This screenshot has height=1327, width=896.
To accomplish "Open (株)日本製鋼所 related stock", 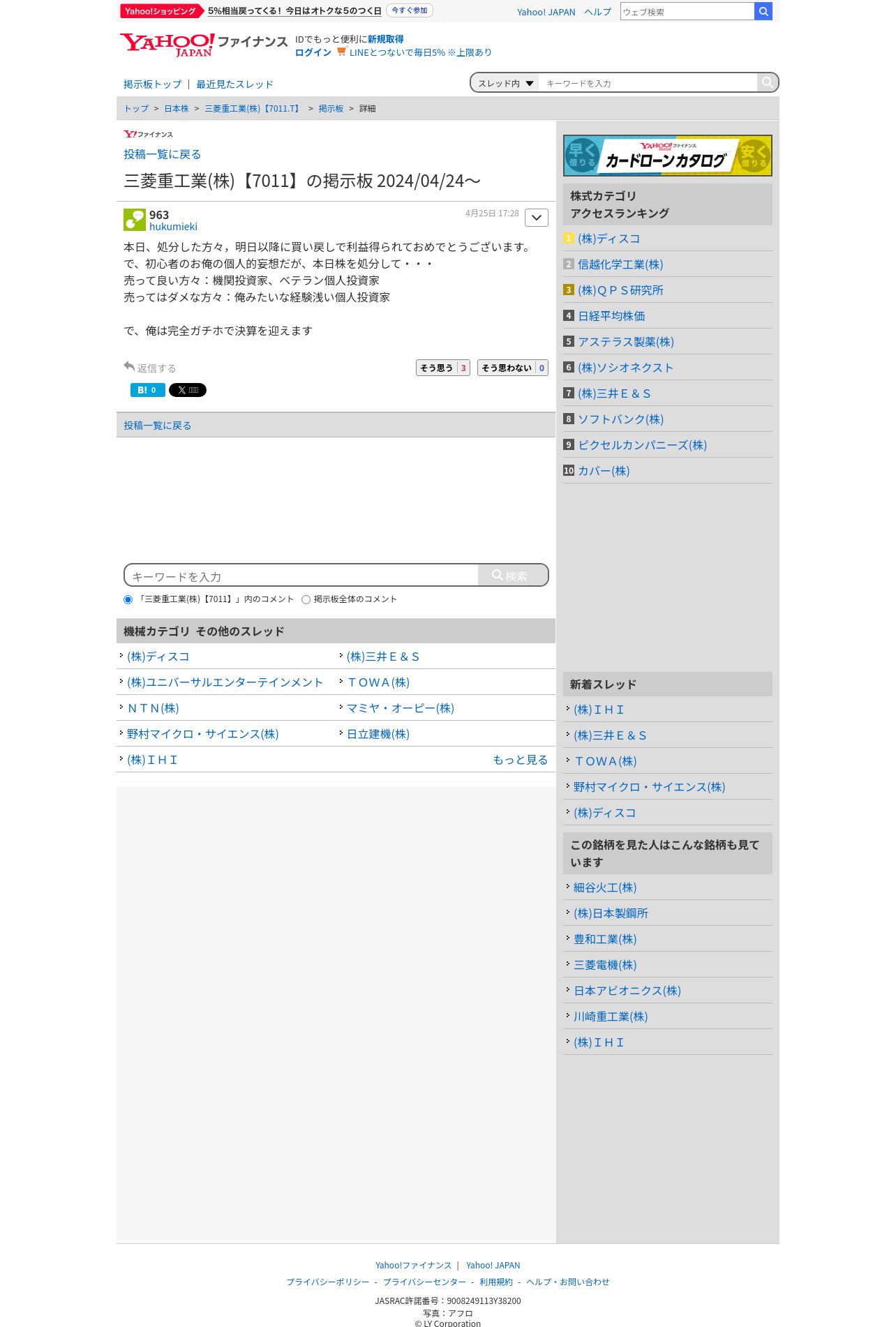I will pyautogui.click(x=611, y=913).
